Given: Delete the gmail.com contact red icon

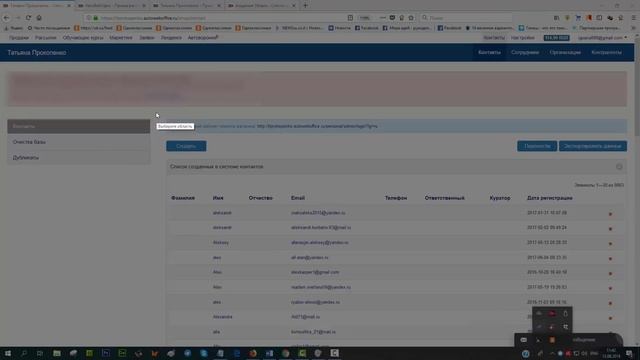Looking at the screenshot, I should (610, 273).
